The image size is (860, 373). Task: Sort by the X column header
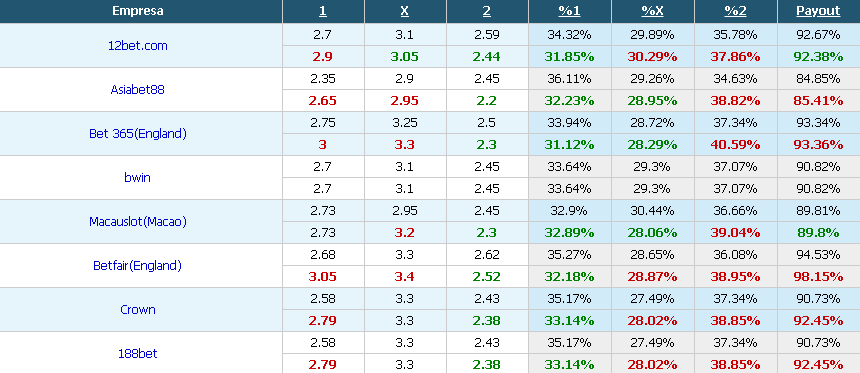pos(405,11)
